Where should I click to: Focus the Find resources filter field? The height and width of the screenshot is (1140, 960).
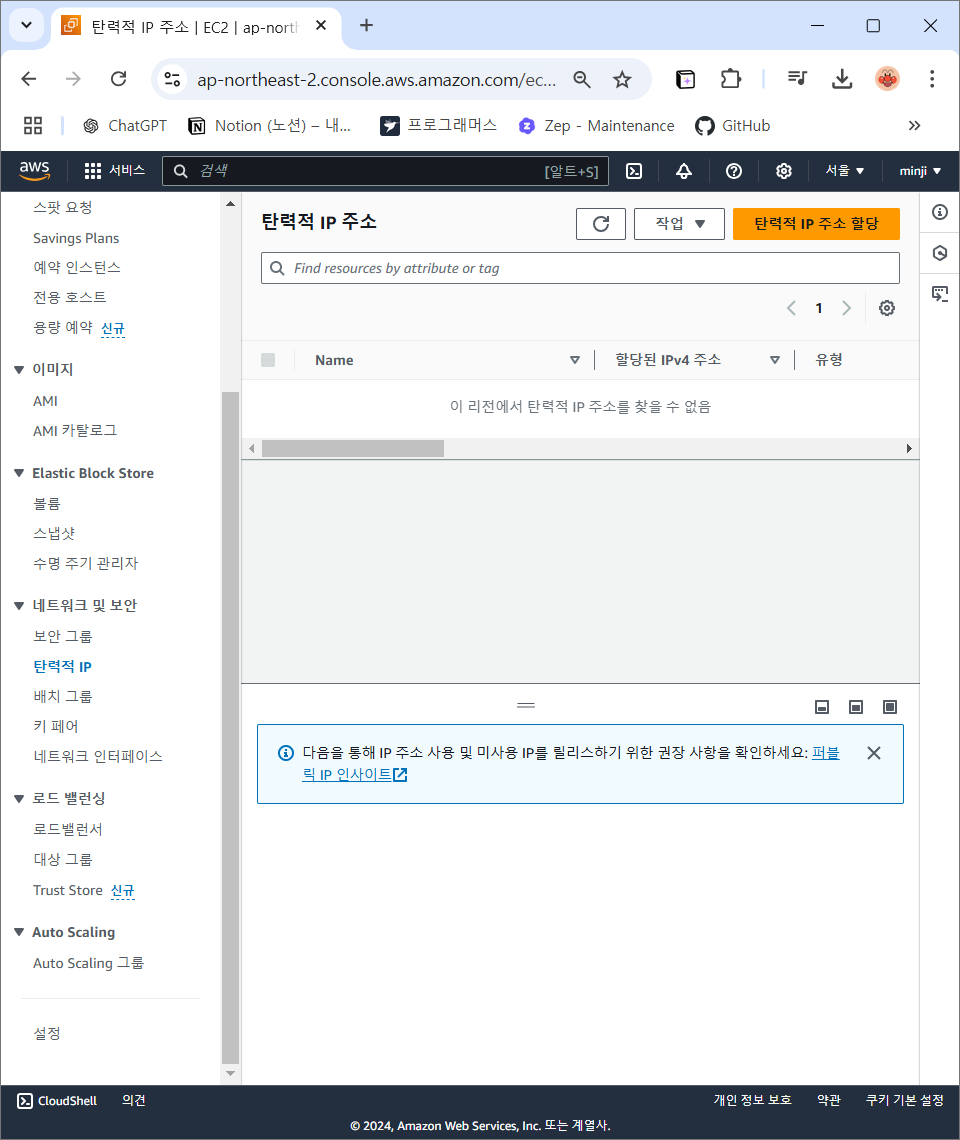(x=580, y=268)
